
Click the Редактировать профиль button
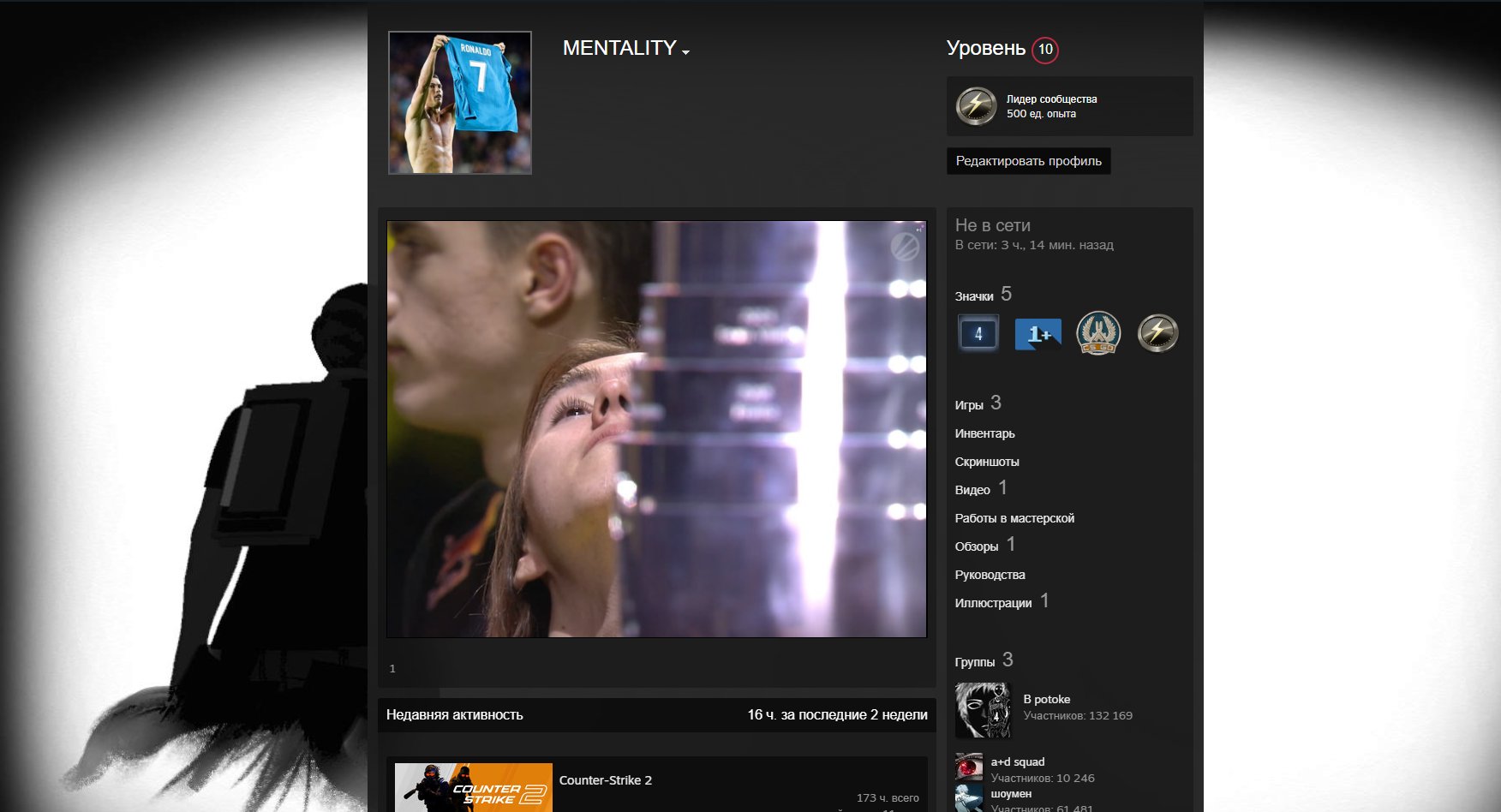click(1028, 161)
